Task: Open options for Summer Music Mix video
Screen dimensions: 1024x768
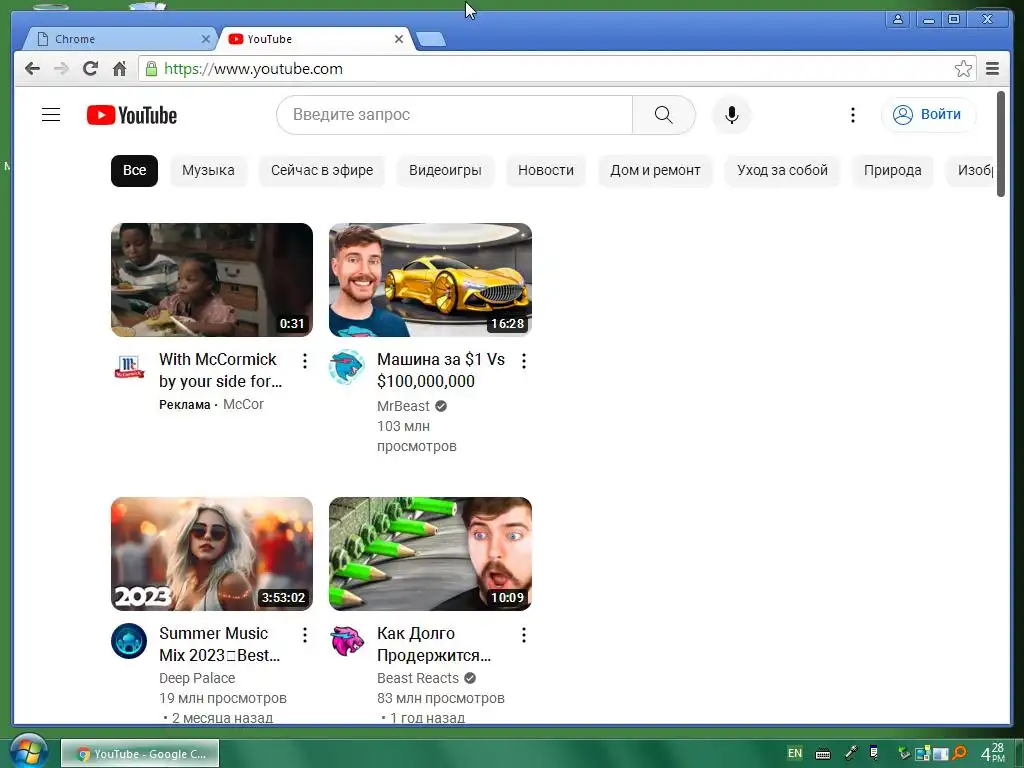Action: click(x=305, y=635)
